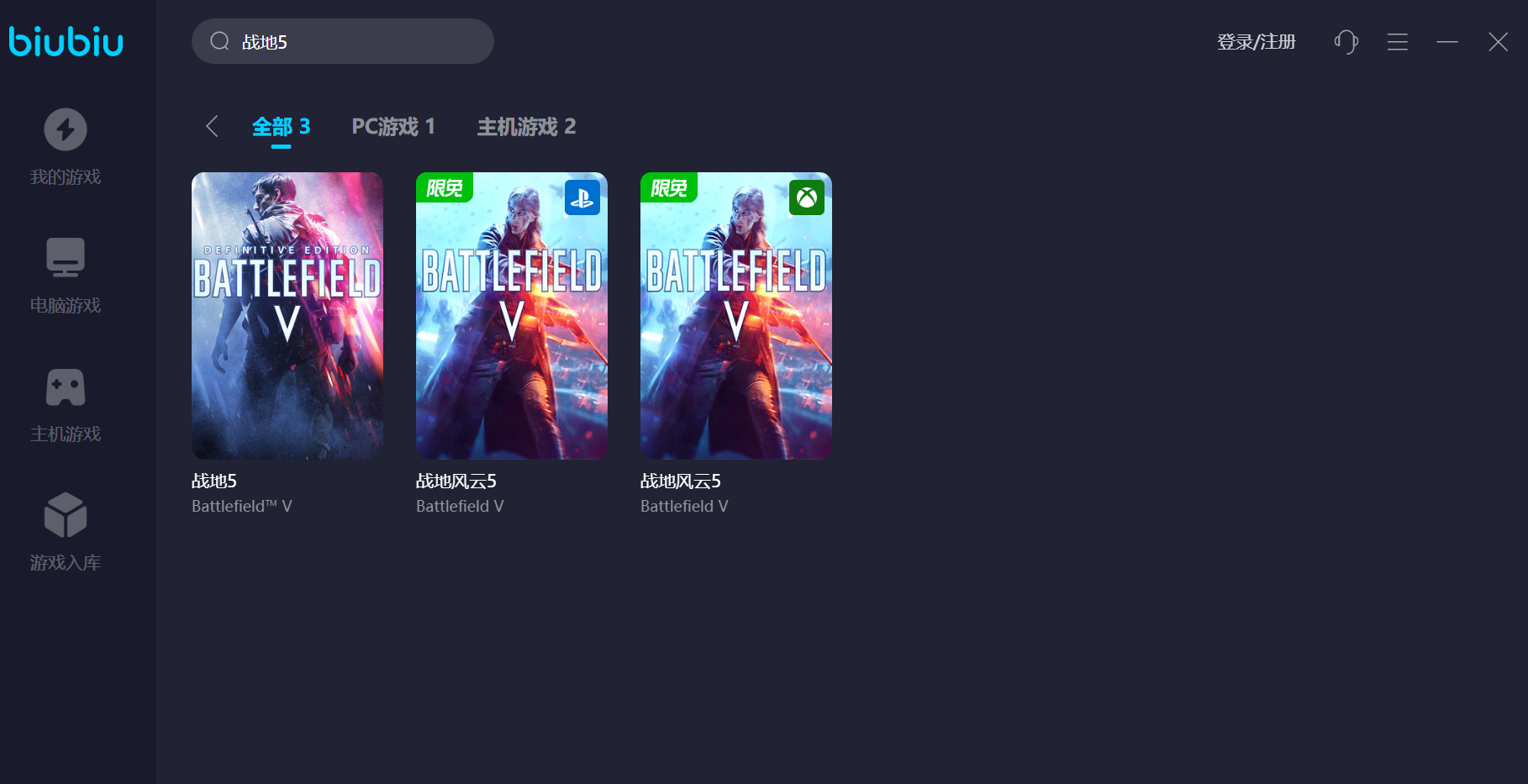Open the hamburger menu icon
Viewport: 1528px width, 784px height.
(1398, 42)
